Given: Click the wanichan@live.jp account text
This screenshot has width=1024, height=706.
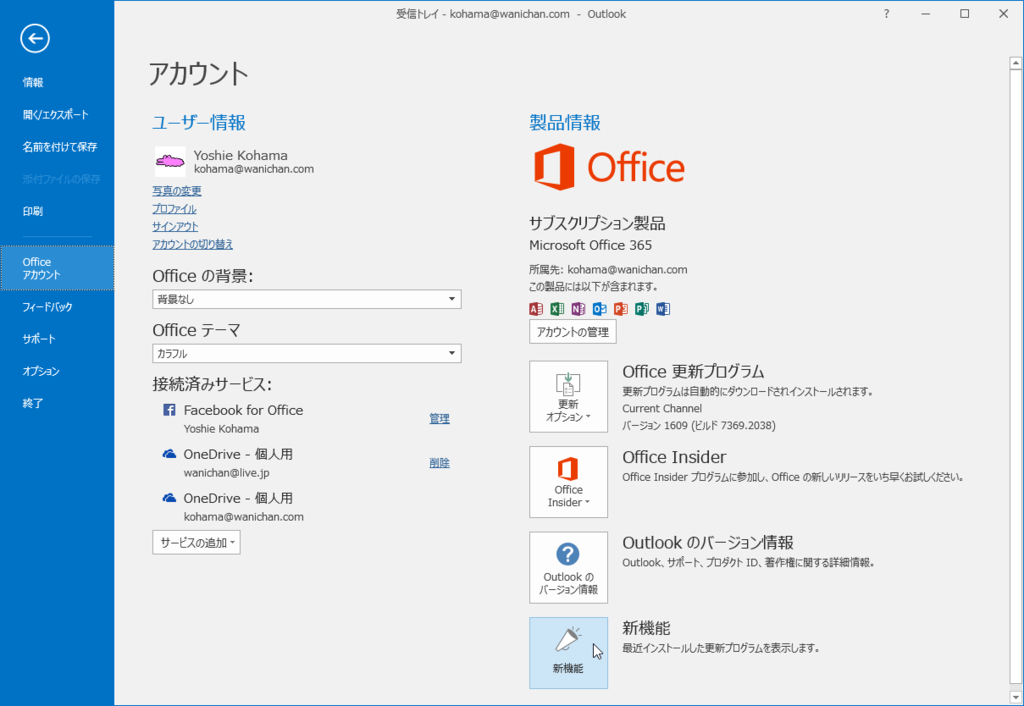Looking at the screenshot, I should [227, 473].
